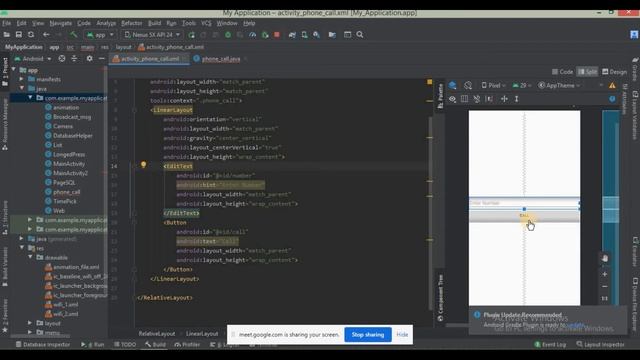Click the warning triangle in design toolbar
Image resolution: width=640 pixels, height=360 pixels.
pos(612,85)
